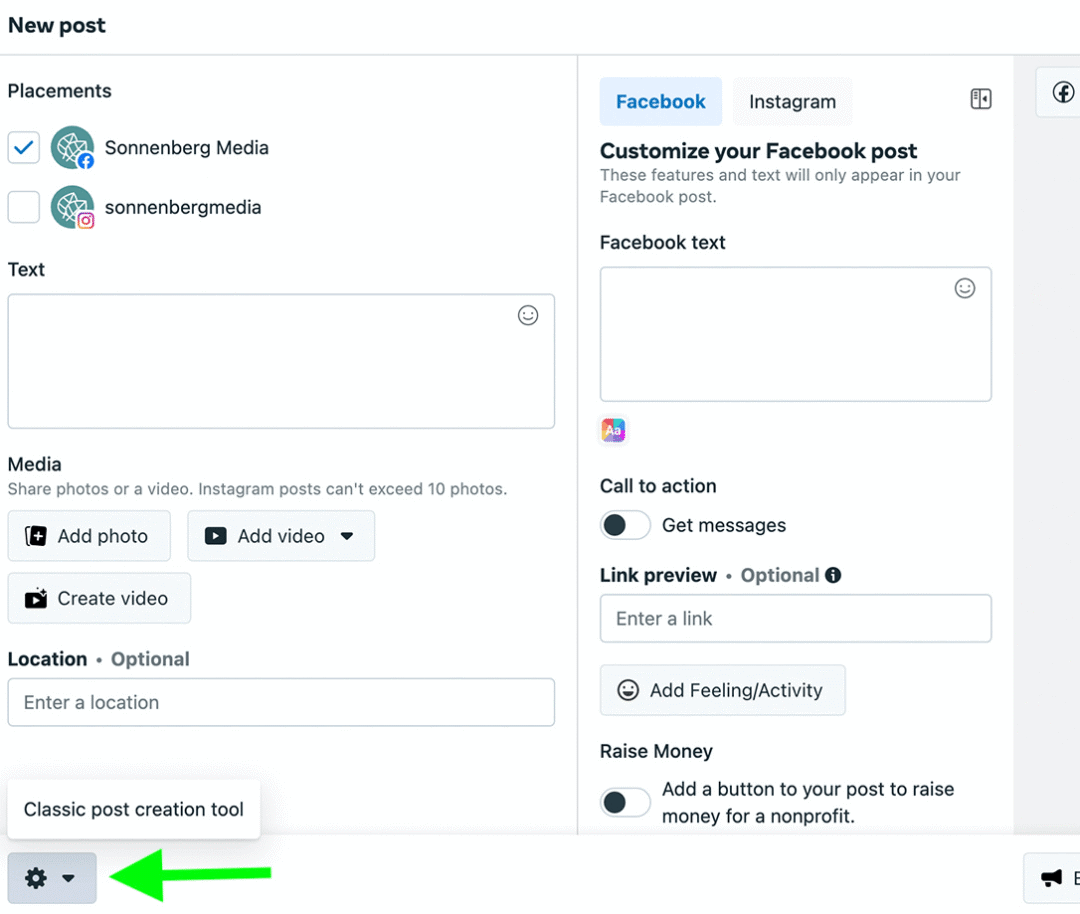The image size is (1080, 914).
Task: Open the gear dropdown chevron
Action: 67,878
